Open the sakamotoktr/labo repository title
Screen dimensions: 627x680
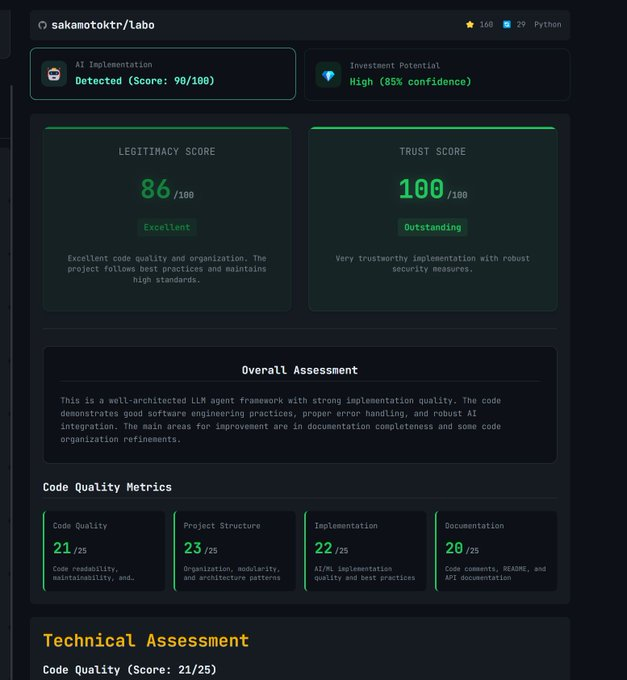click(103, 25)
